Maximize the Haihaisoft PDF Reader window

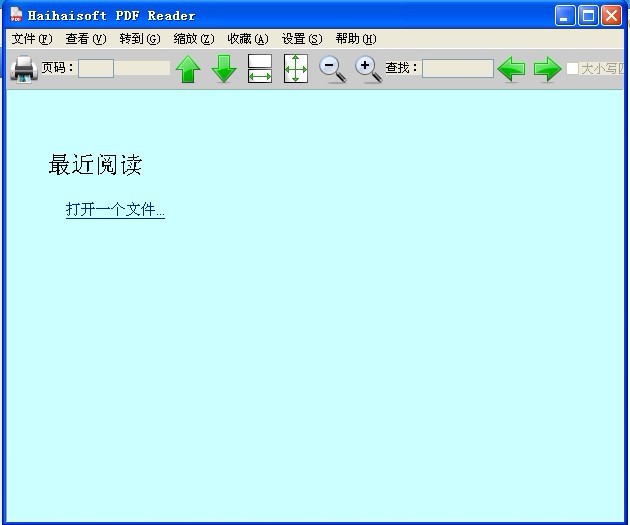click(x=588, y=16)
